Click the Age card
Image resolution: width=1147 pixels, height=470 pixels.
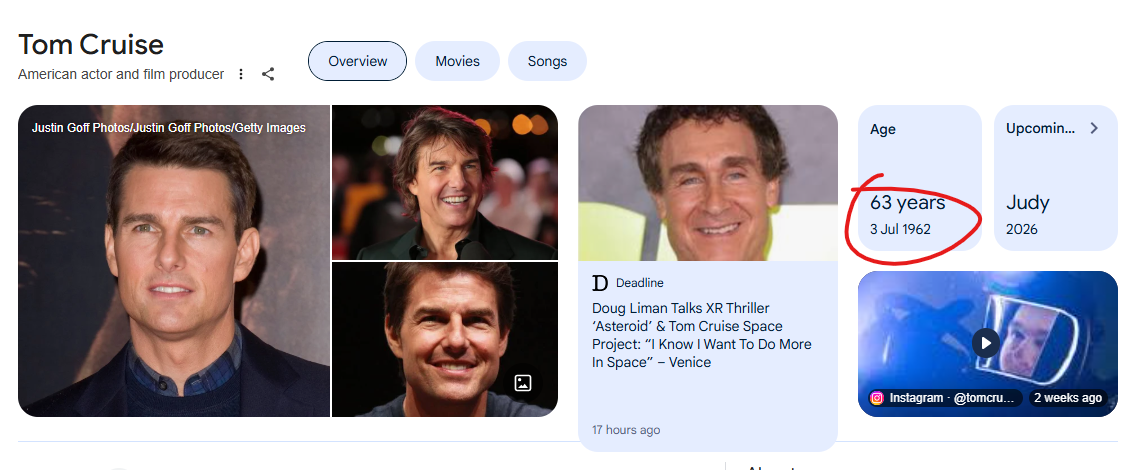tap(920, 178)
